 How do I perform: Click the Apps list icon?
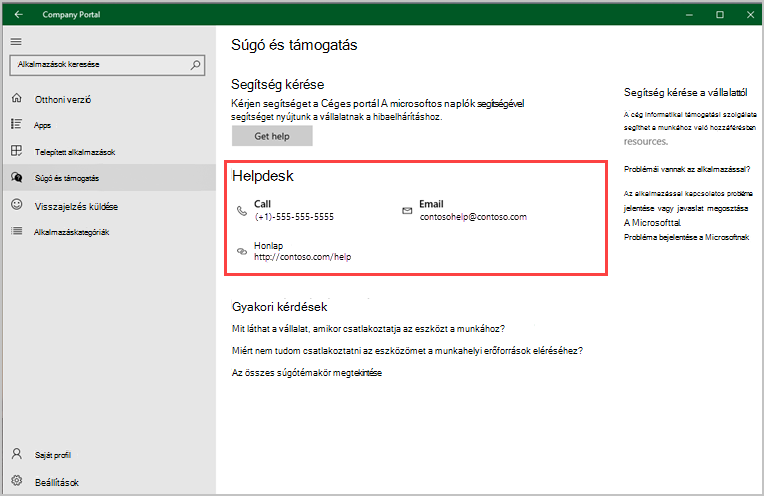click(17, 124)
